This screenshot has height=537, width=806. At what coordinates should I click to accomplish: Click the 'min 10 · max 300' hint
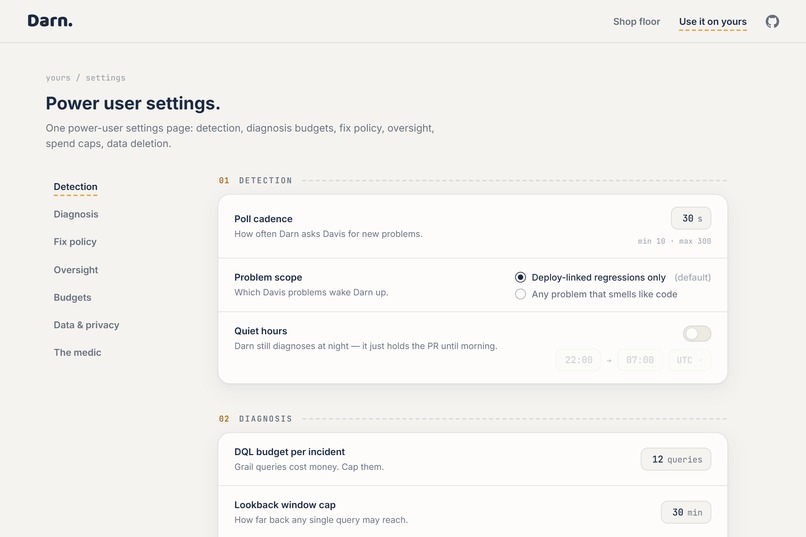click(x=674, y=241)
